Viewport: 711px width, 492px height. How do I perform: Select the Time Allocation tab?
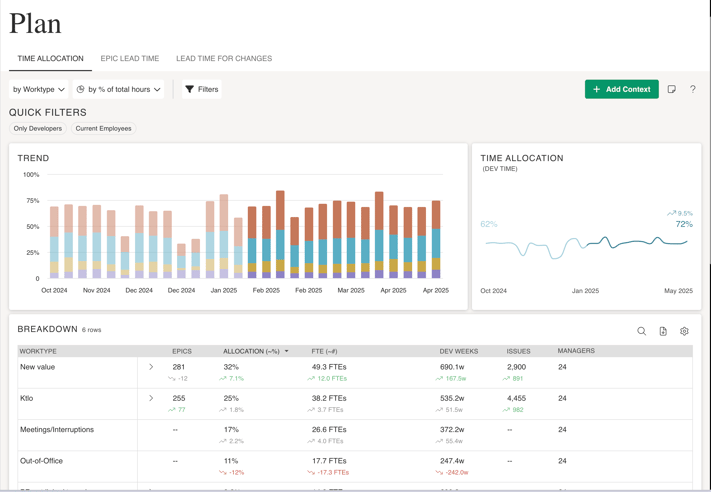(x=50, y=59)
